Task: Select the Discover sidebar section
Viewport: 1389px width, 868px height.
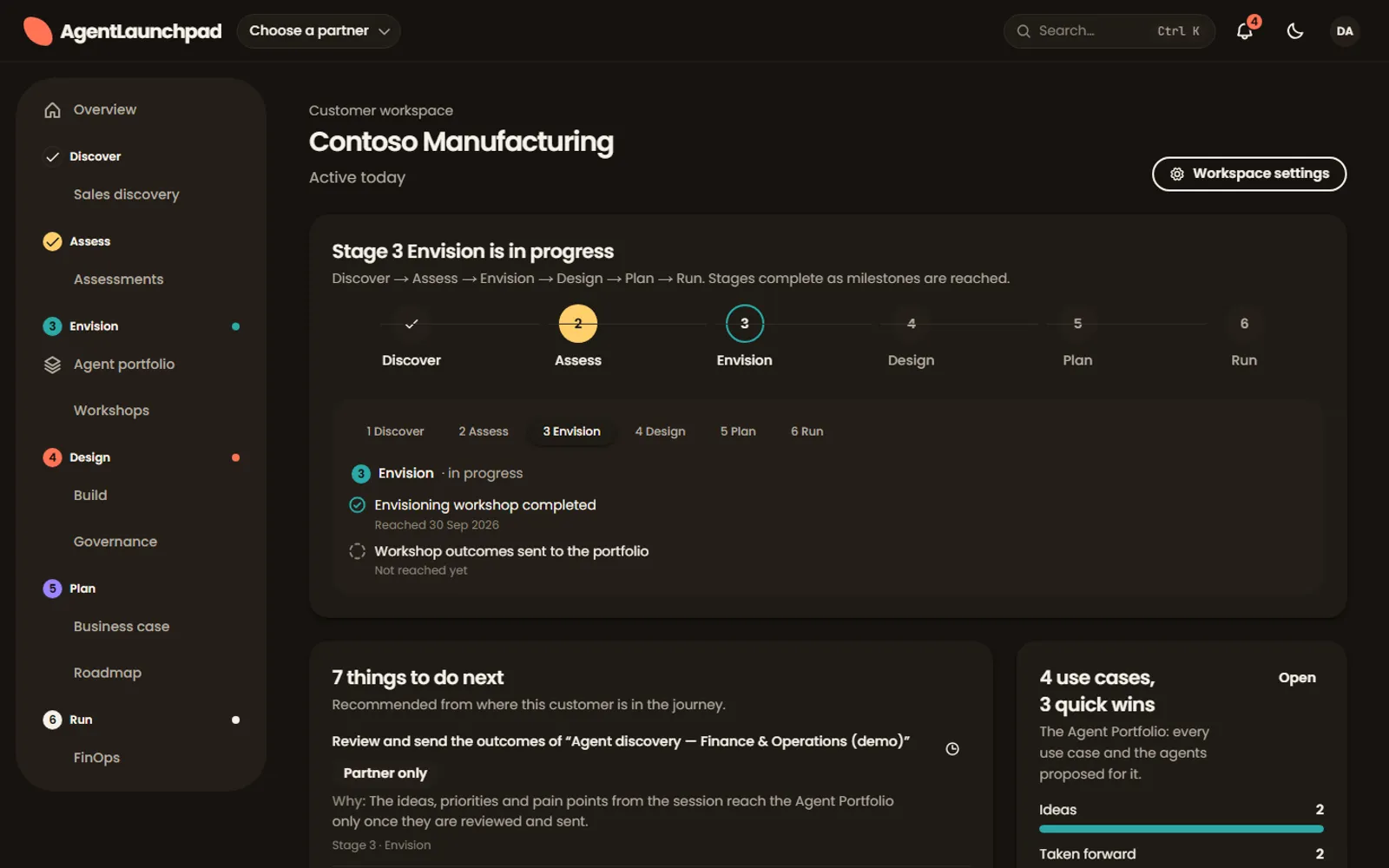Action: (x=95, y=156)
